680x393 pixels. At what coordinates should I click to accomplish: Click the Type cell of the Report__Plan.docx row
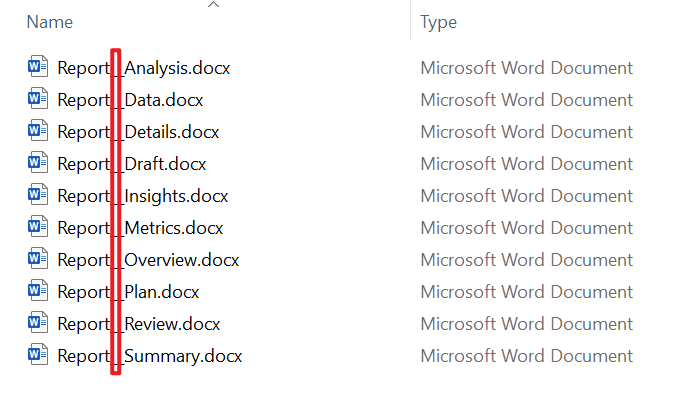pyautogui.click(x=527, y=292)
